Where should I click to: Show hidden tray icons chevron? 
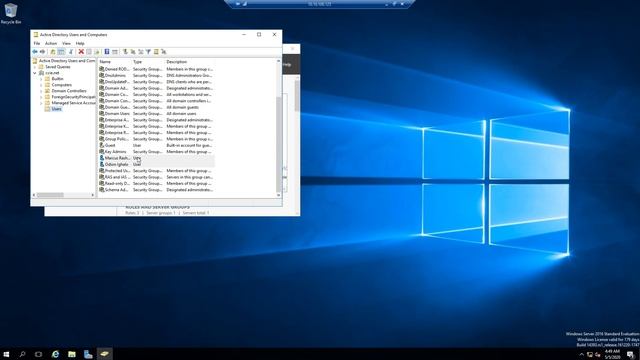582,355
